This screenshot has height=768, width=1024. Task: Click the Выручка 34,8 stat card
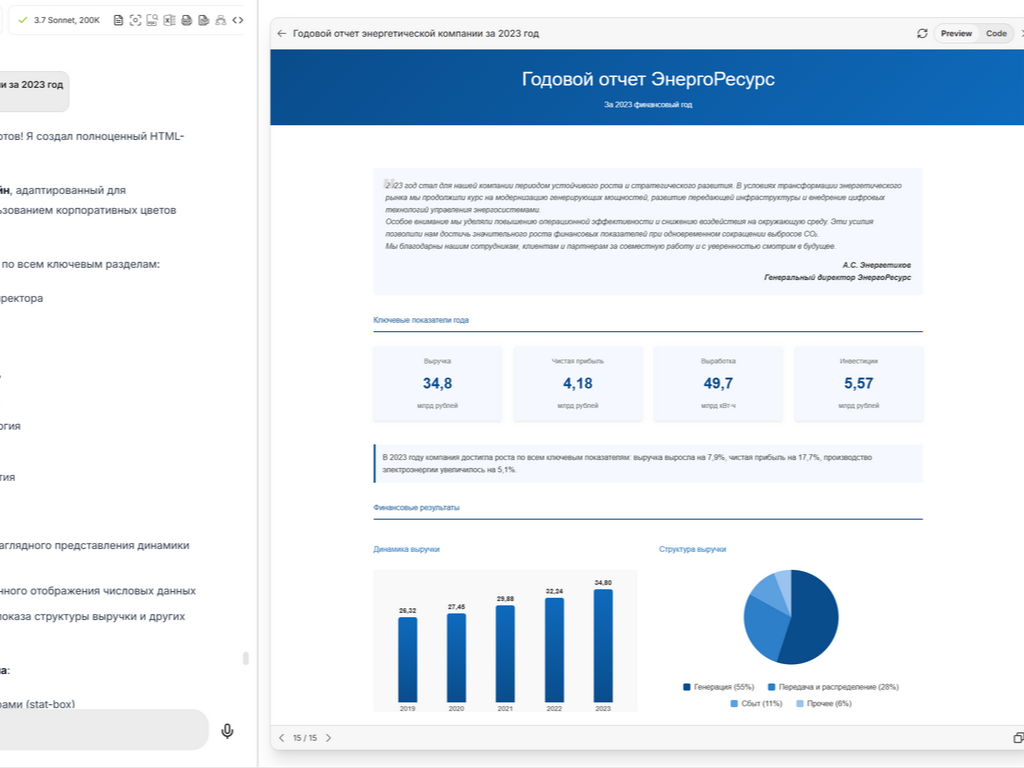(438, 383)
